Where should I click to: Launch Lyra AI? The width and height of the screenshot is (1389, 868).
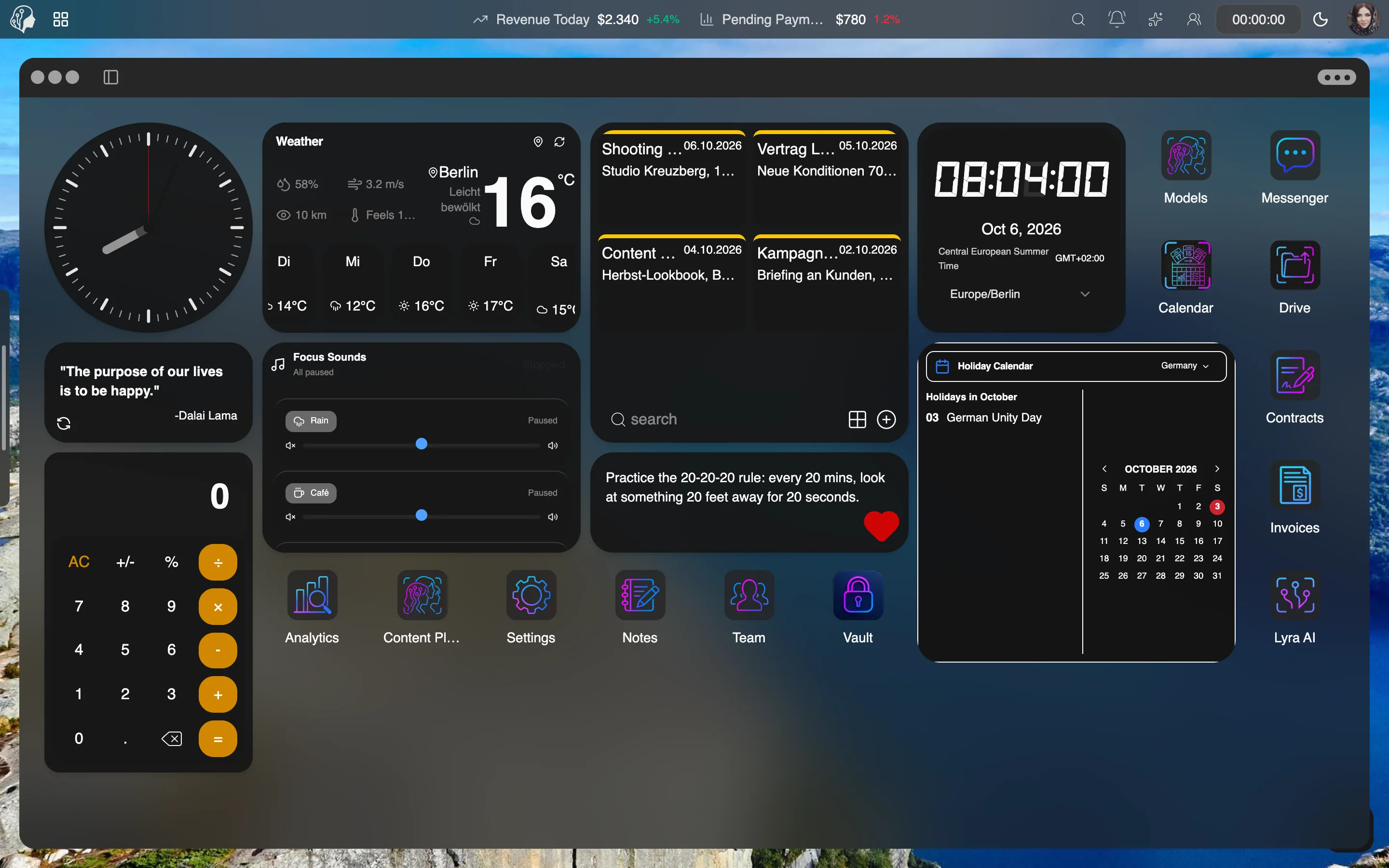click(1294, 595)
